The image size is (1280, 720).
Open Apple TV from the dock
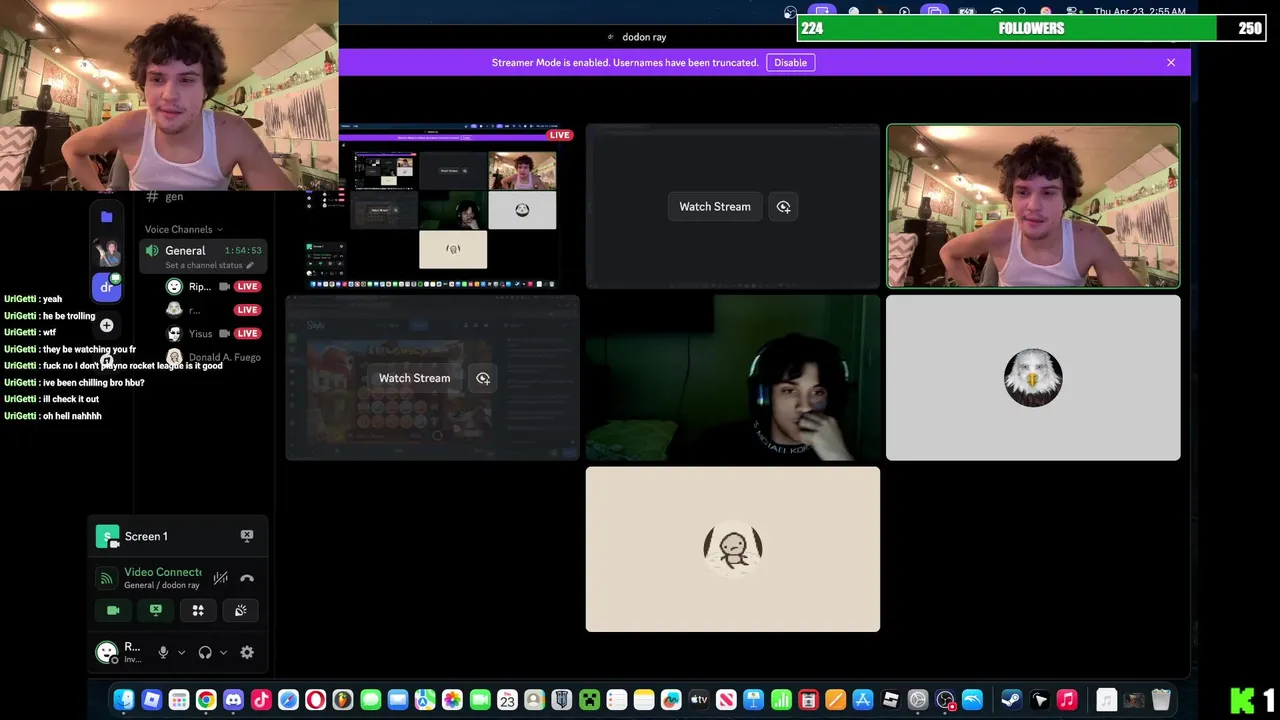click(x=699, y=700)
